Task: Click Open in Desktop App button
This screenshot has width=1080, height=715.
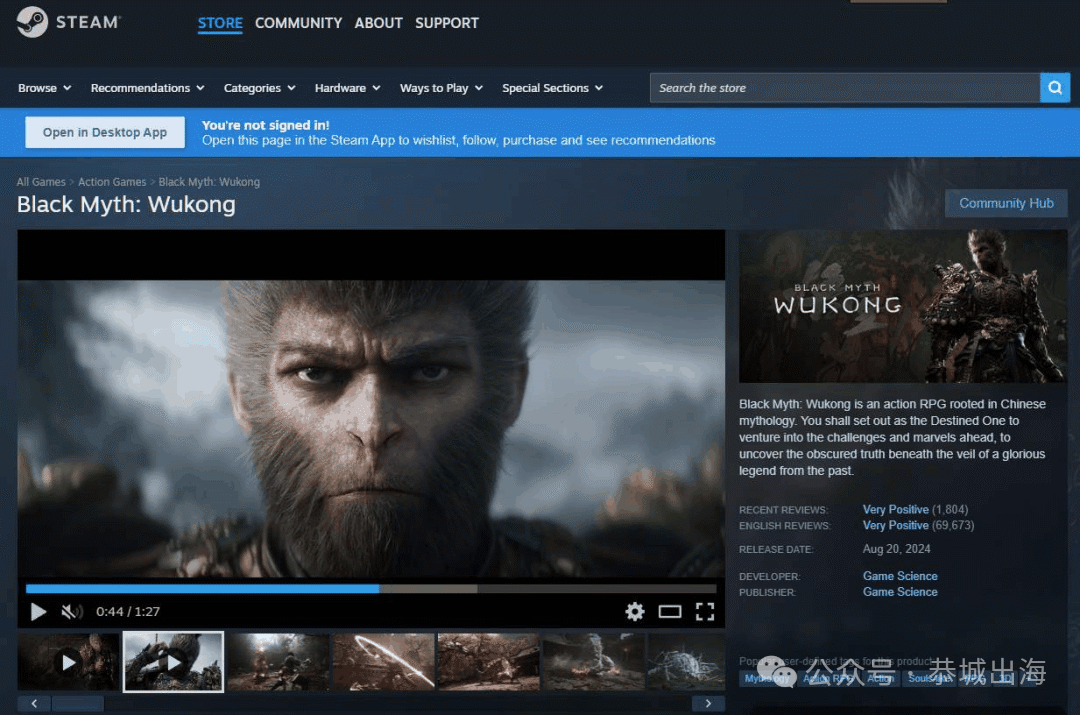Action: pyautogui.click(x=105, y=132)
